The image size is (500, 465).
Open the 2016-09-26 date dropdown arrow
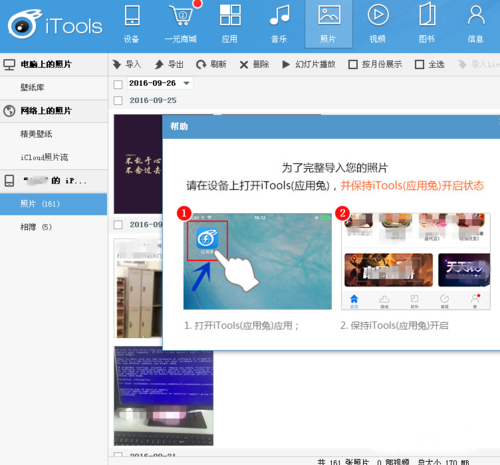coord(187,83)
